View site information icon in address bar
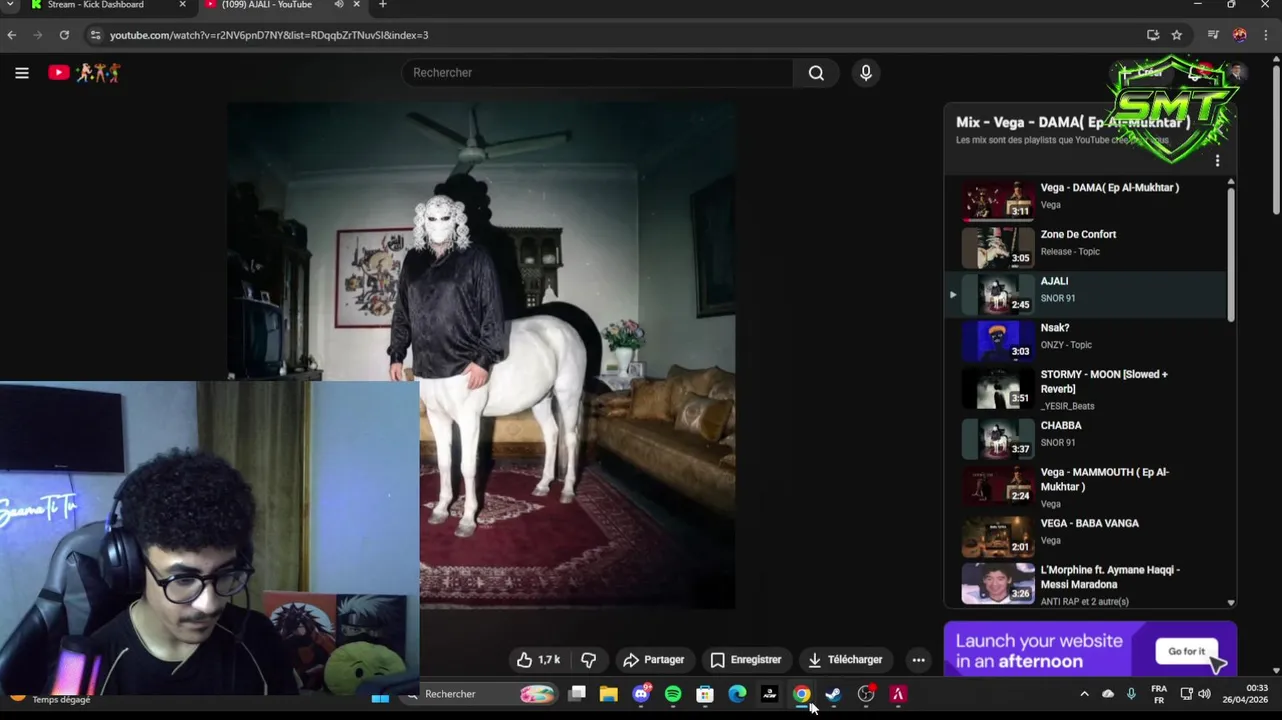 [95, 35]
